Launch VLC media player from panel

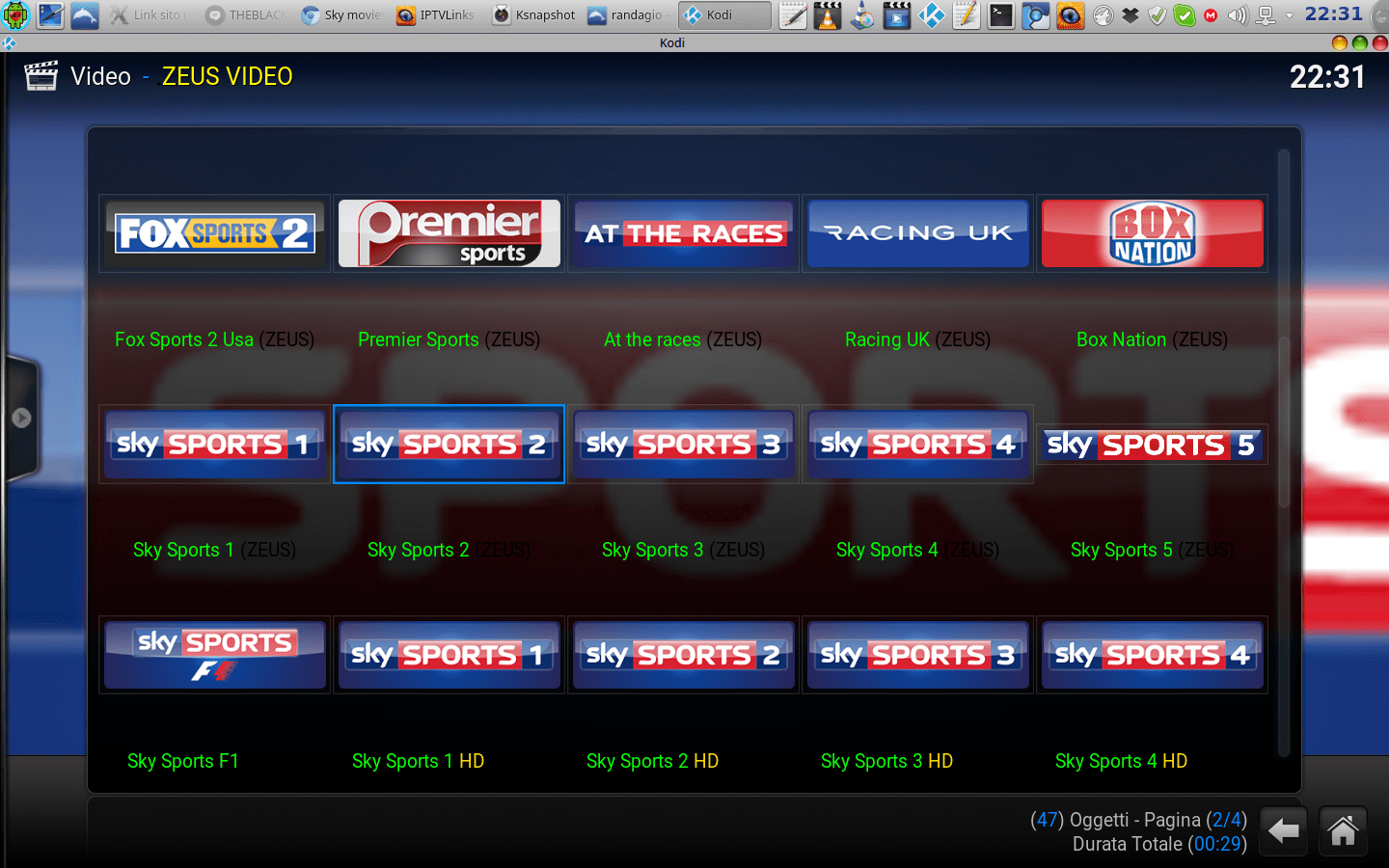tap(828, 14)
